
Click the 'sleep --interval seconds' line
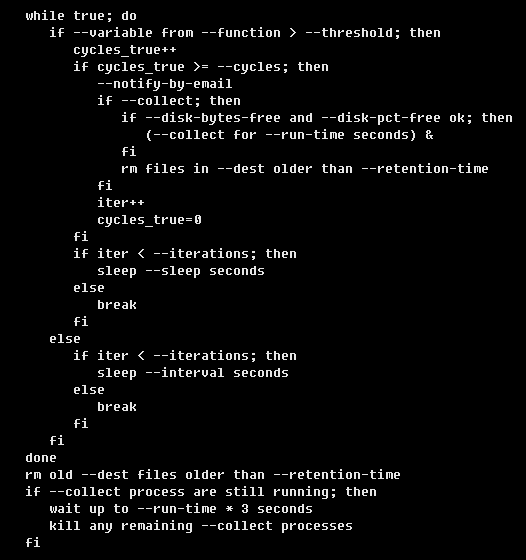coord(193,373)
